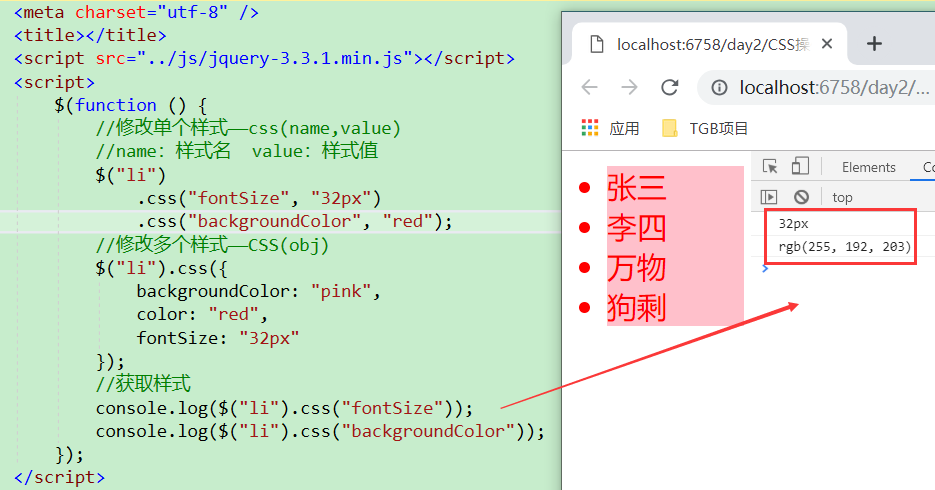The image size is (935, 490).
Task: Select the localhost:6758/day2/CSS tab
Action: (710, 44)
